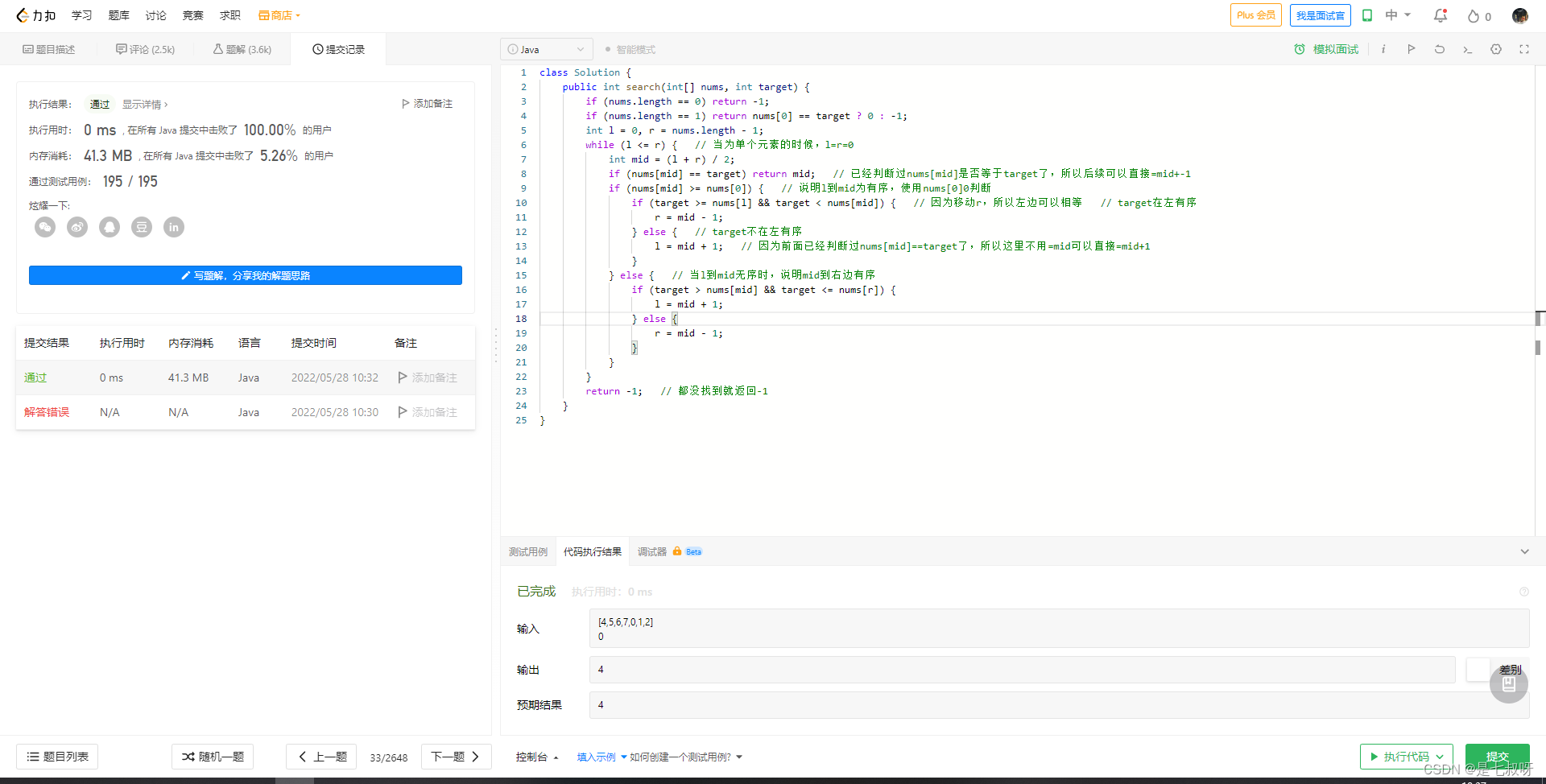The height and width of the screenshot is (784, 1546).
Task: Go to previous problem 上一题
Action: [322, 757]
